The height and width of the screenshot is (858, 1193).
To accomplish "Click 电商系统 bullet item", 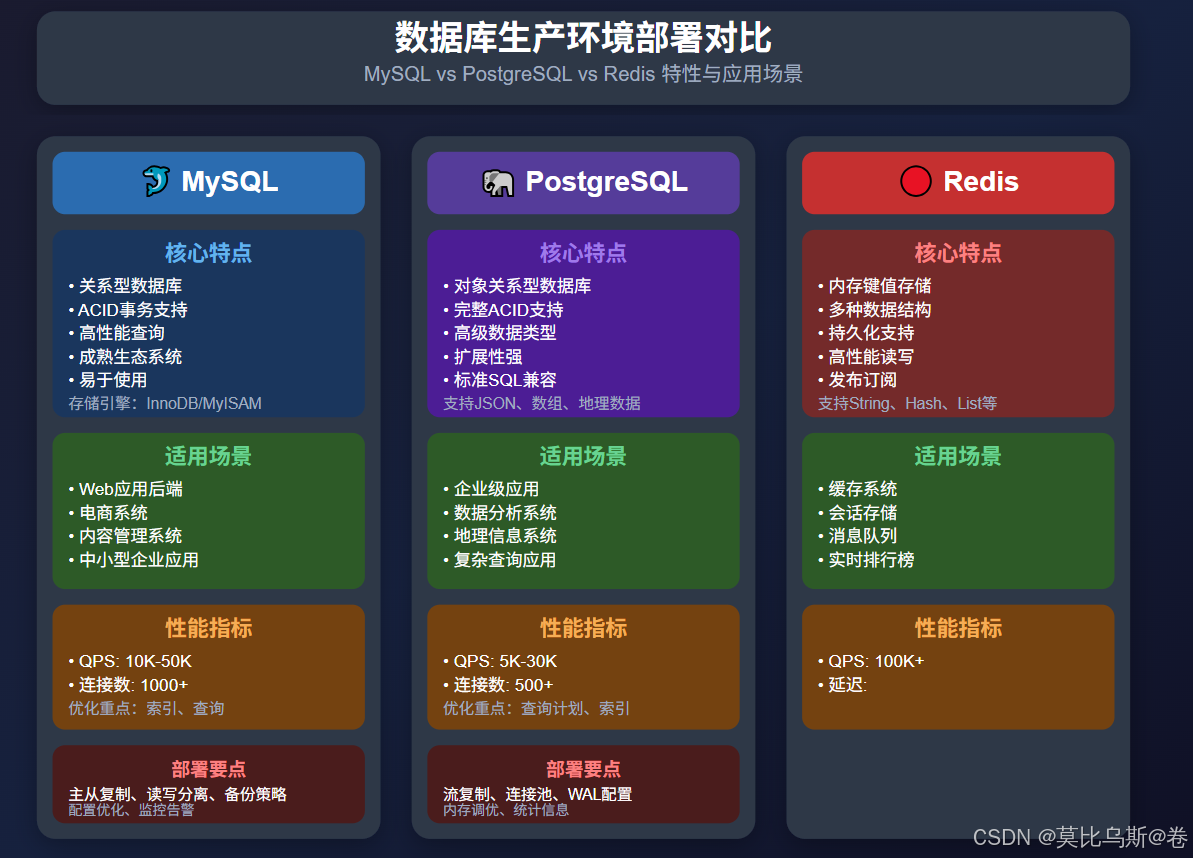I will (108, 513).
